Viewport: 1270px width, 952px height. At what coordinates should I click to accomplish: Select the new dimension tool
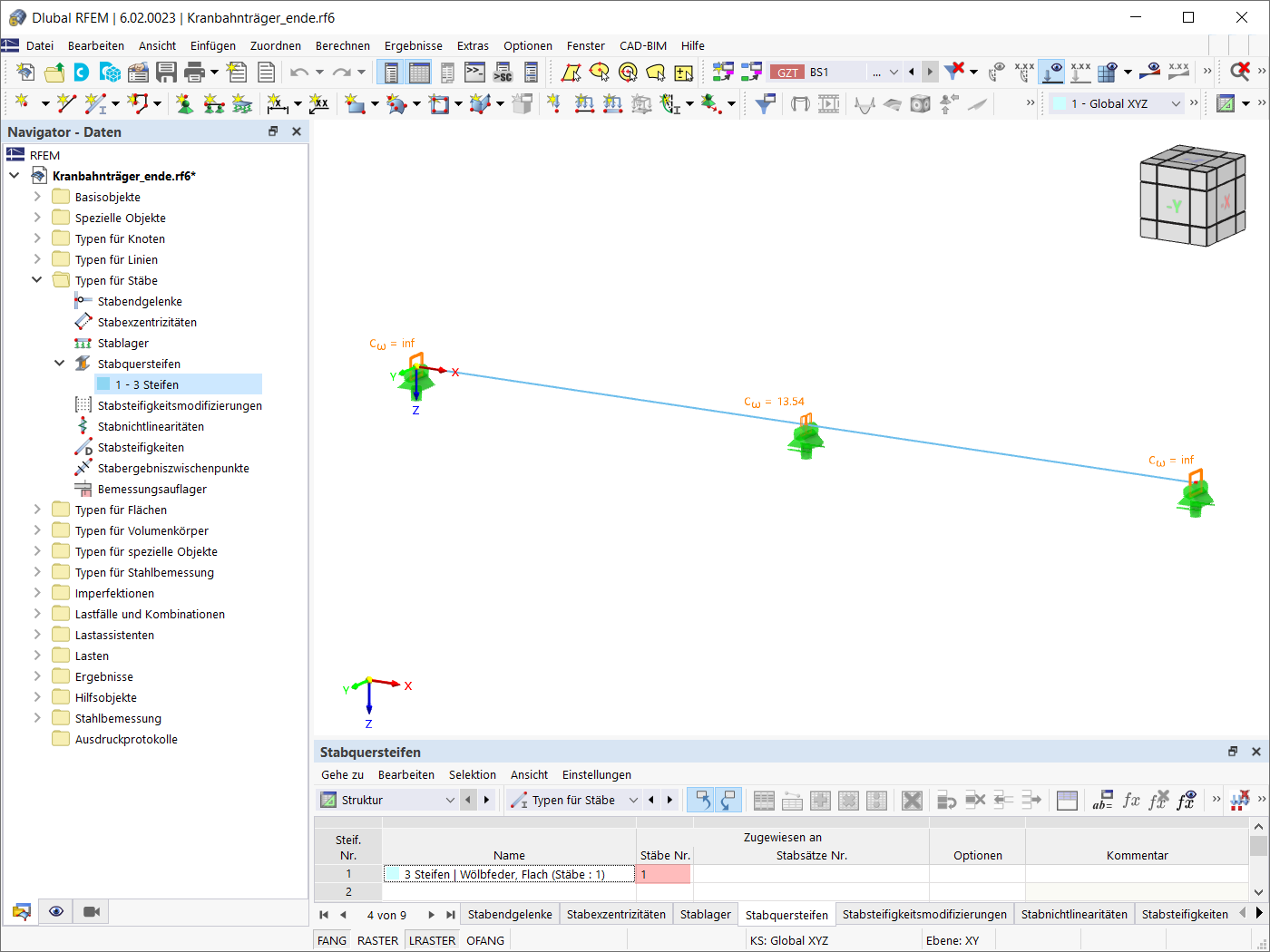click(x=277, y=104)
